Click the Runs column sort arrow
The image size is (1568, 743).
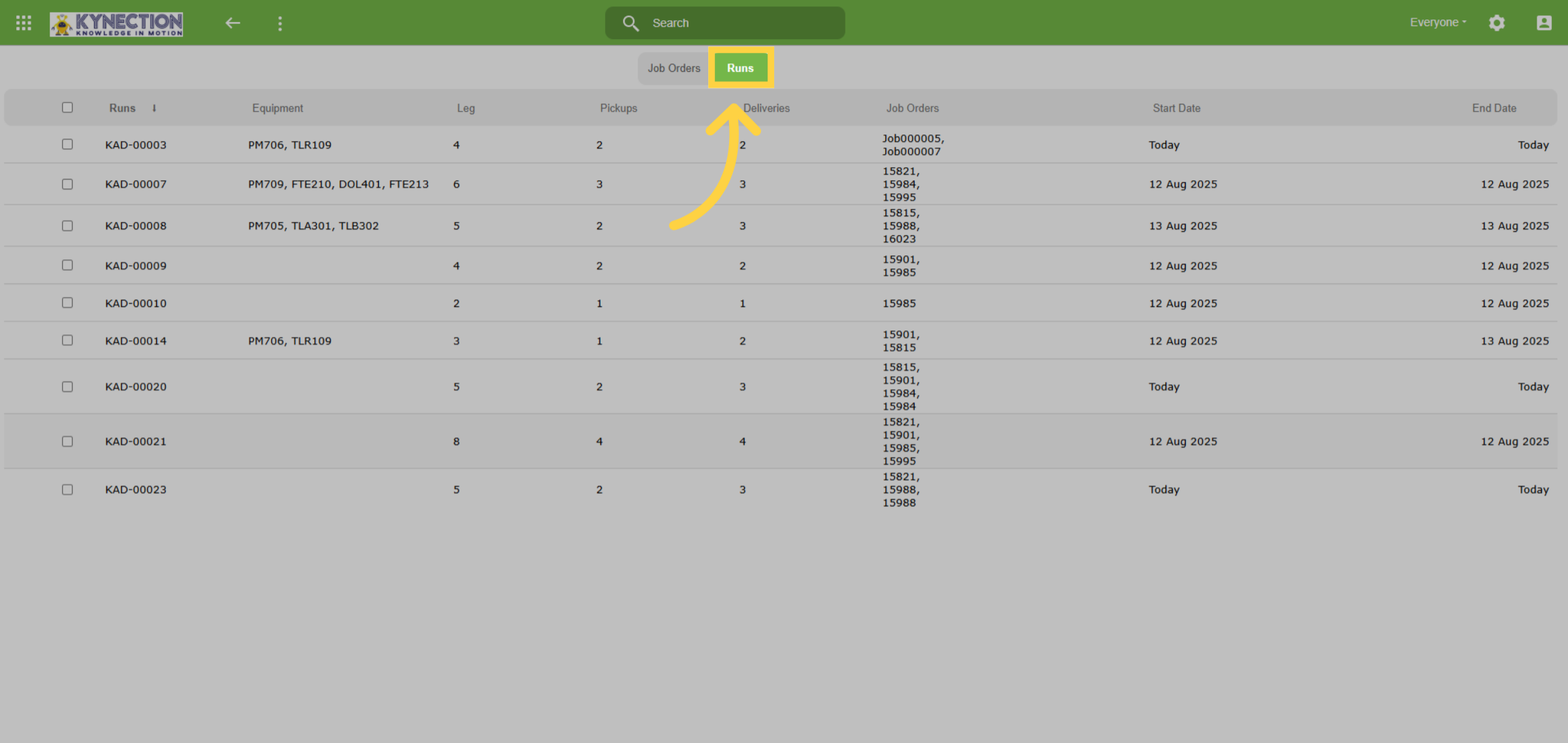pyautogui.click(x=154, y=108)
